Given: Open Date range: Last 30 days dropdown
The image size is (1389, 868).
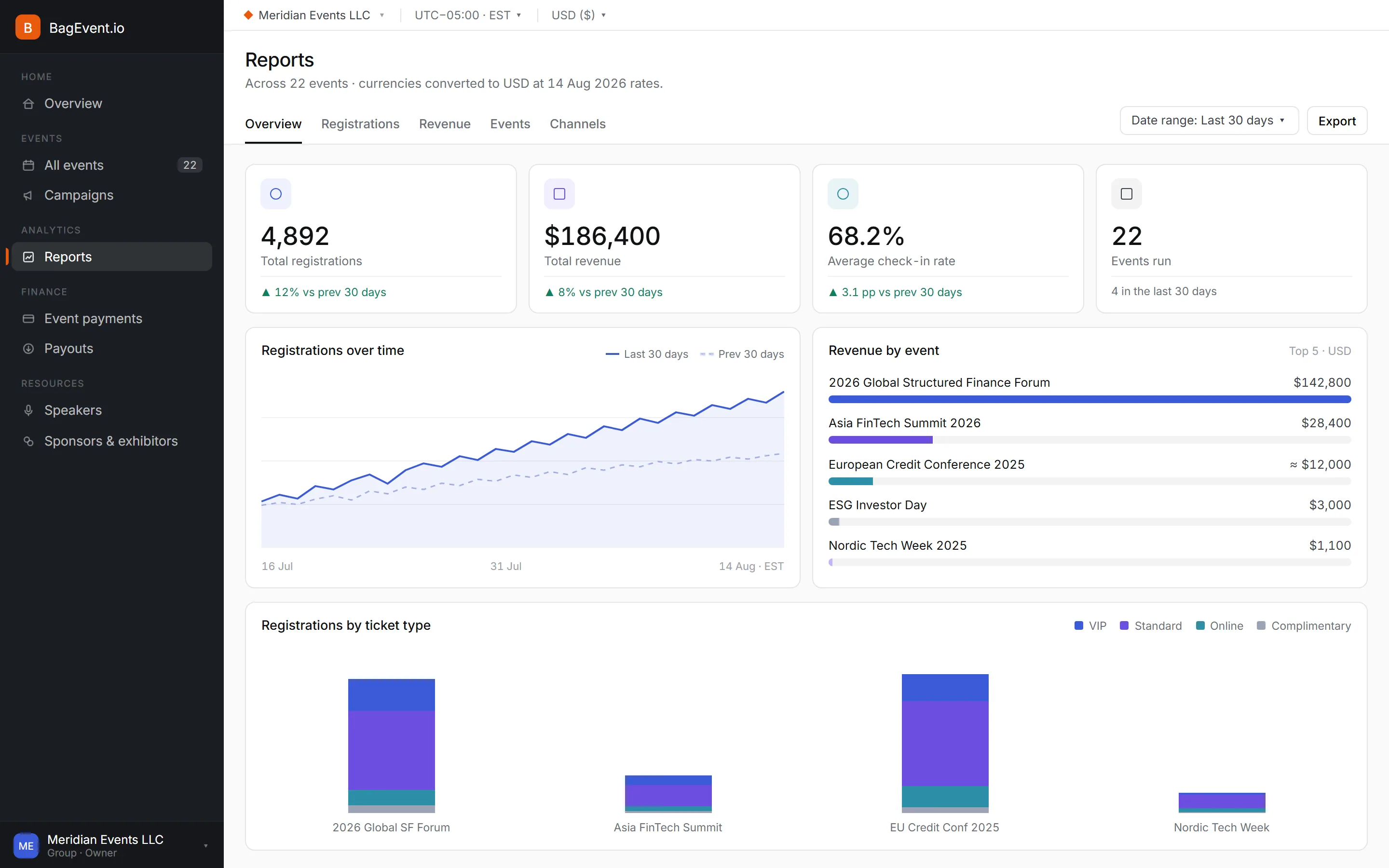Looking at the screenshot, I should [1209, 121].
